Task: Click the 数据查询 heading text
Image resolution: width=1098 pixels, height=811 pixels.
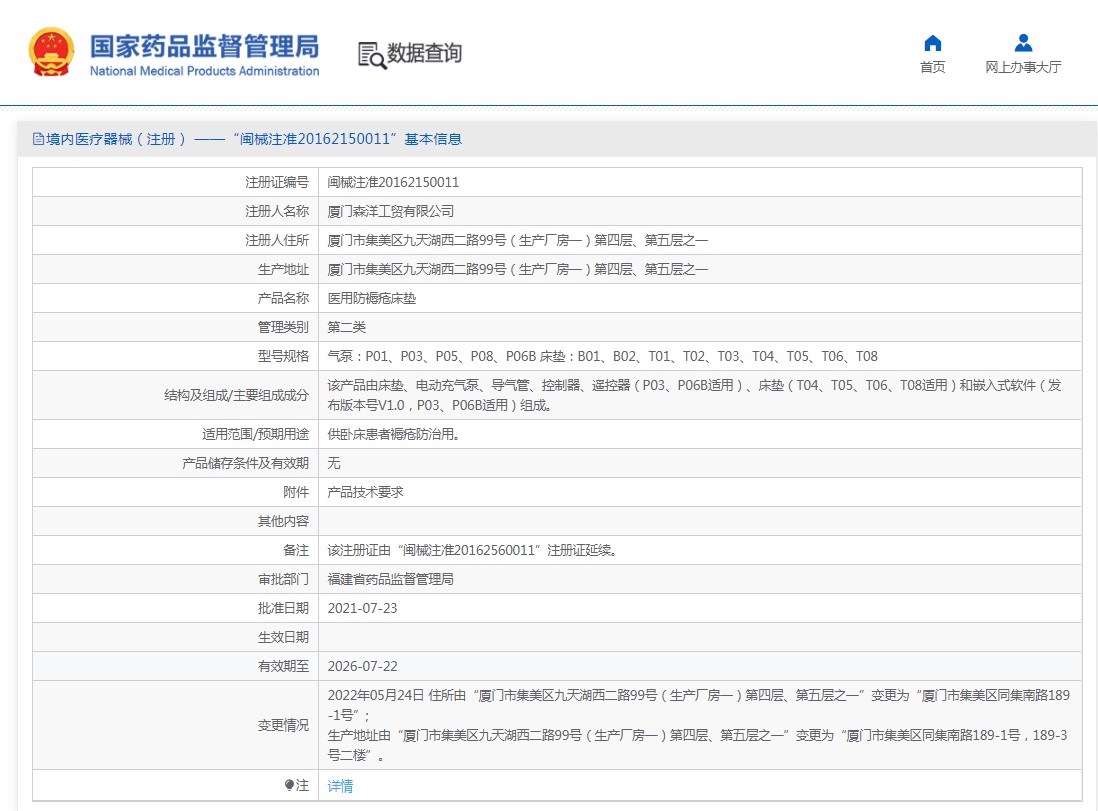Action: [425, 53]
